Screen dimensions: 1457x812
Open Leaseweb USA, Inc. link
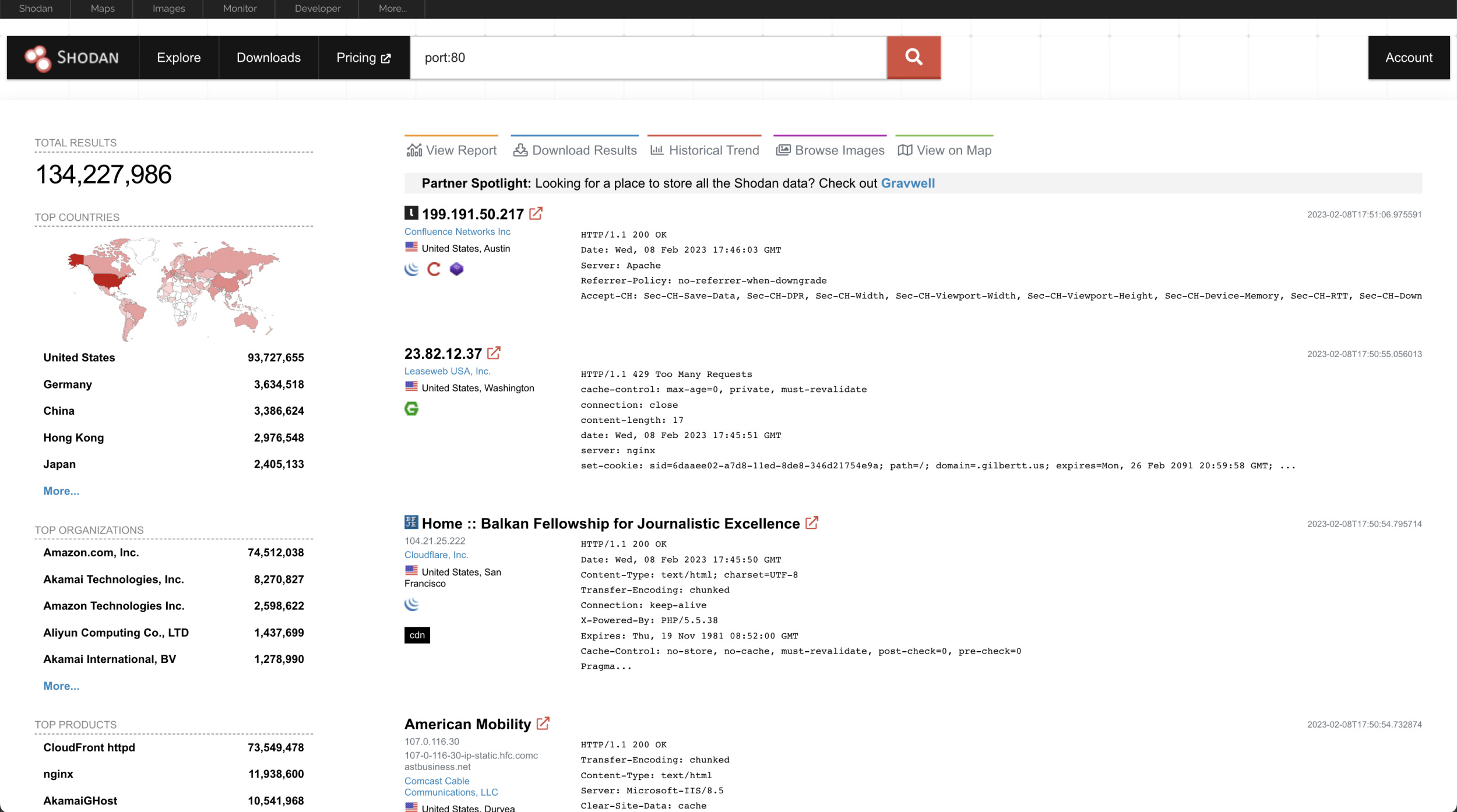[447, 371]
